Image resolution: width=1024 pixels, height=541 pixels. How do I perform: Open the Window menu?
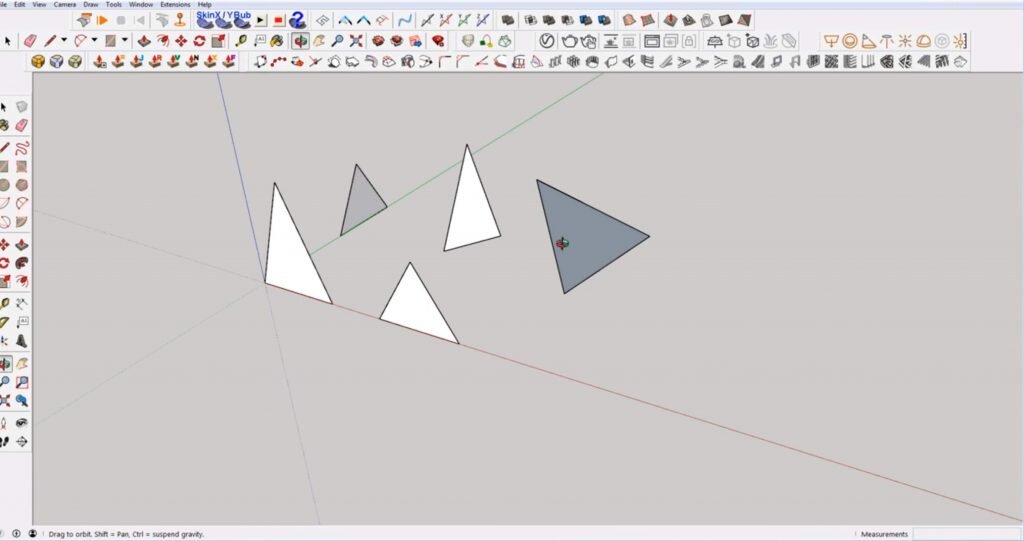(141, 4)
